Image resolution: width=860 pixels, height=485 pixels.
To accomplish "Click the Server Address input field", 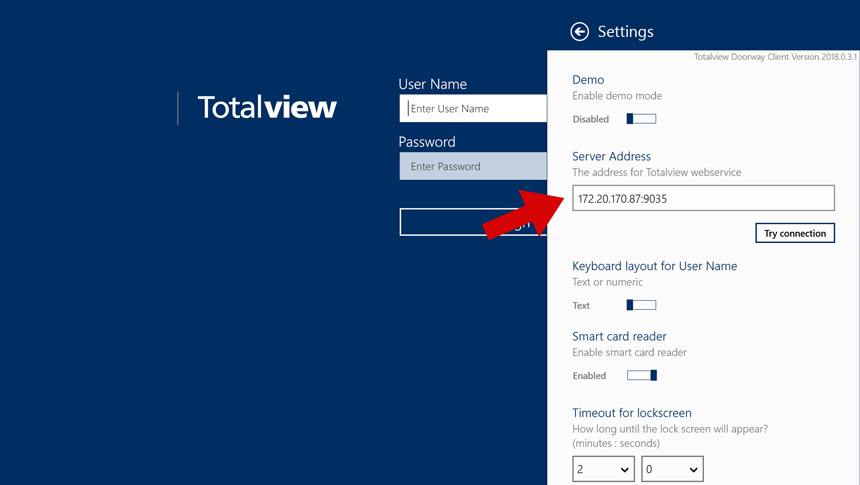I will pyautogui.click(x=703, y=198).
